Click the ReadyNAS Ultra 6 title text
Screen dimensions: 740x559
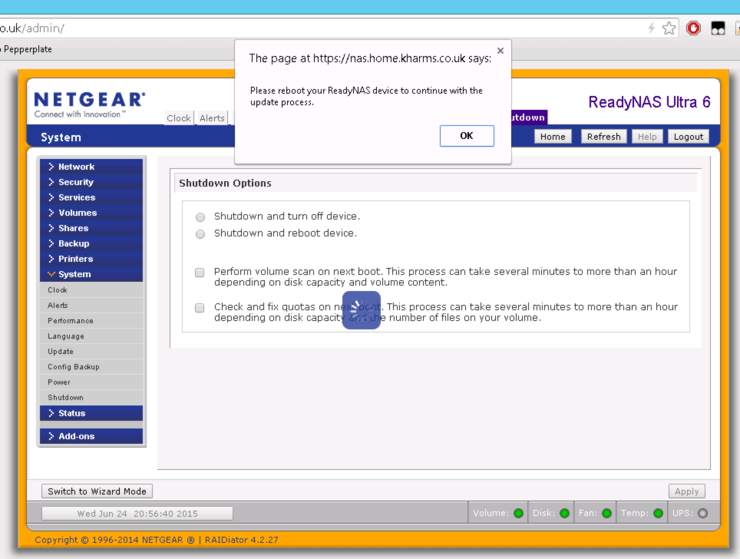pos(649,102)
